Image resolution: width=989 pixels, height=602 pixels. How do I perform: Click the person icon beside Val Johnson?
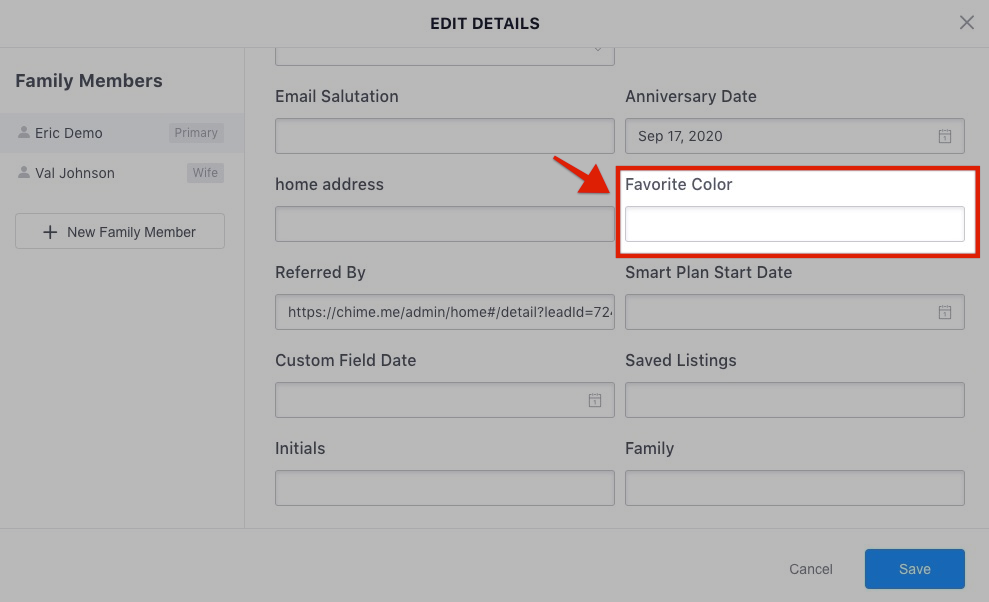tap(24, 172)
